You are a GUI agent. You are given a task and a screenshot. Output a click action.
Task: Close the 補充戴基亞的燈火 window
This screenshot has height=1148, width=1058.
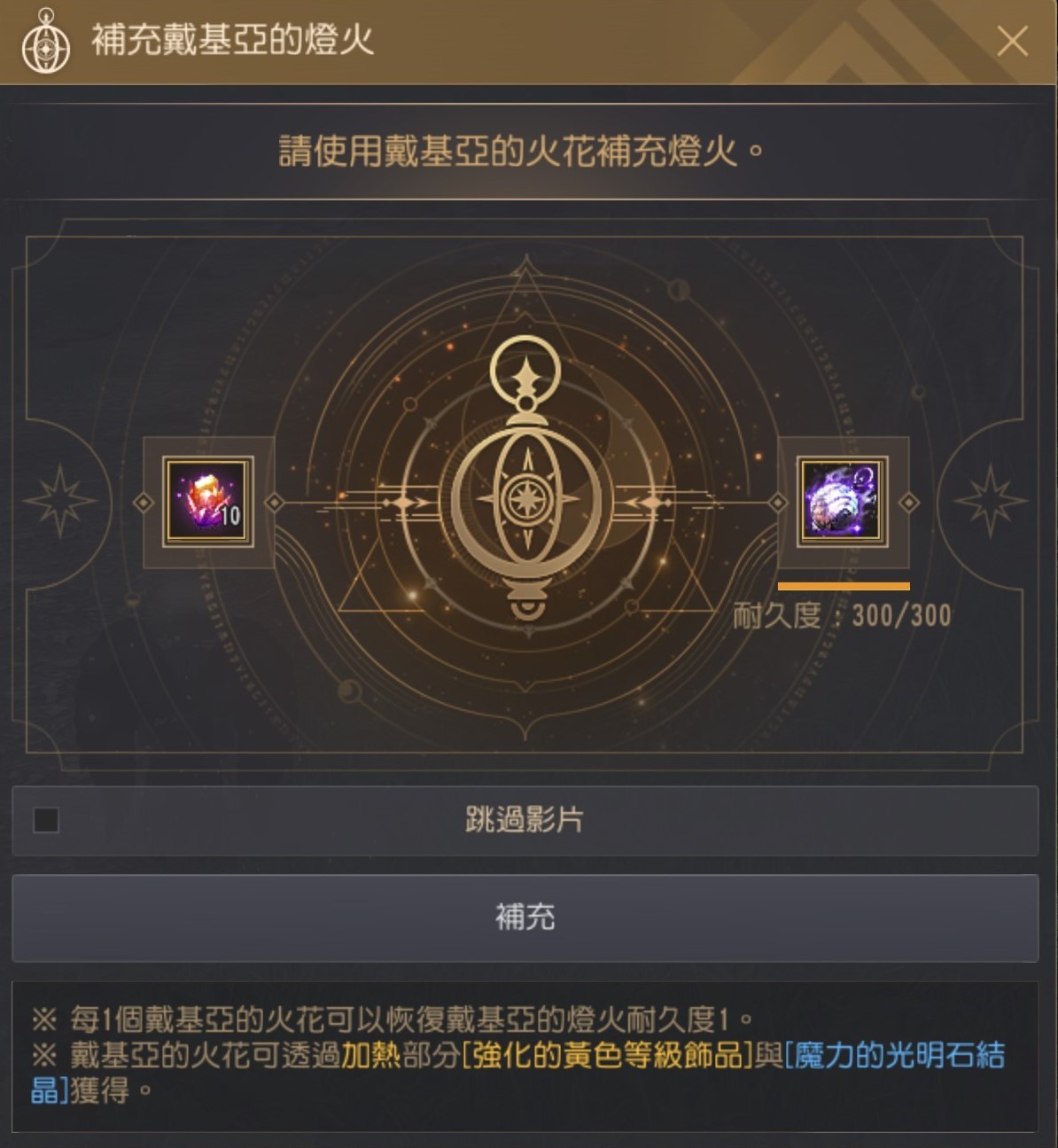tap(1012, 42)
